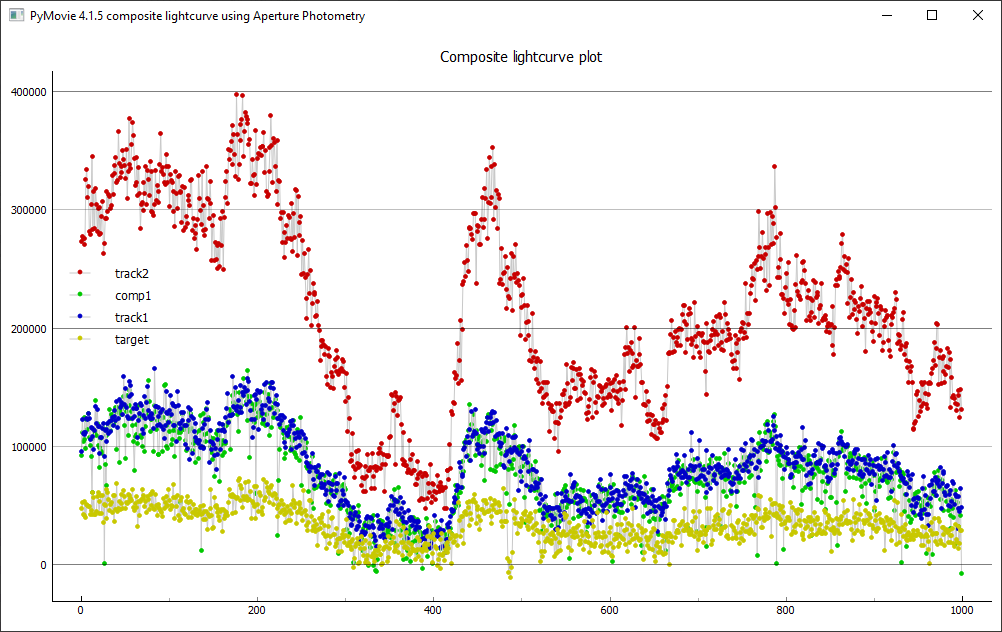Click the 200 x-axis tick label
This screenshot has width=1002, height=632.
pos(257,610)
